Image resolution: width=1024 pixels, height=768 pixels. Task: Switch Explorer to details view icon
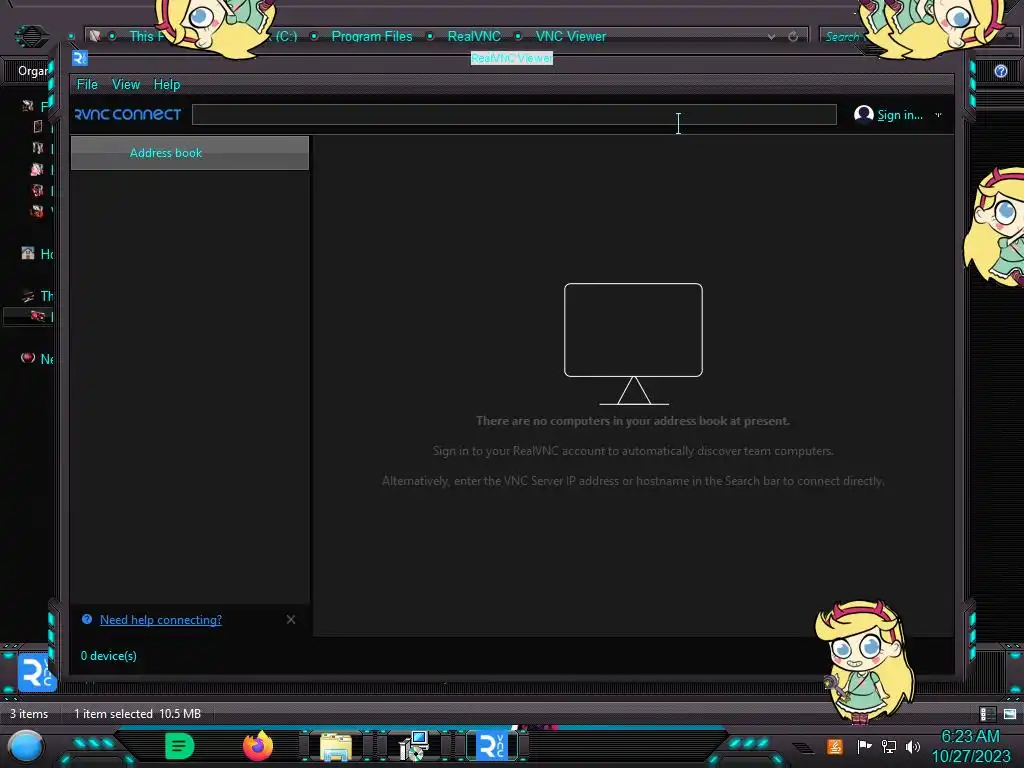click(987, 714)
